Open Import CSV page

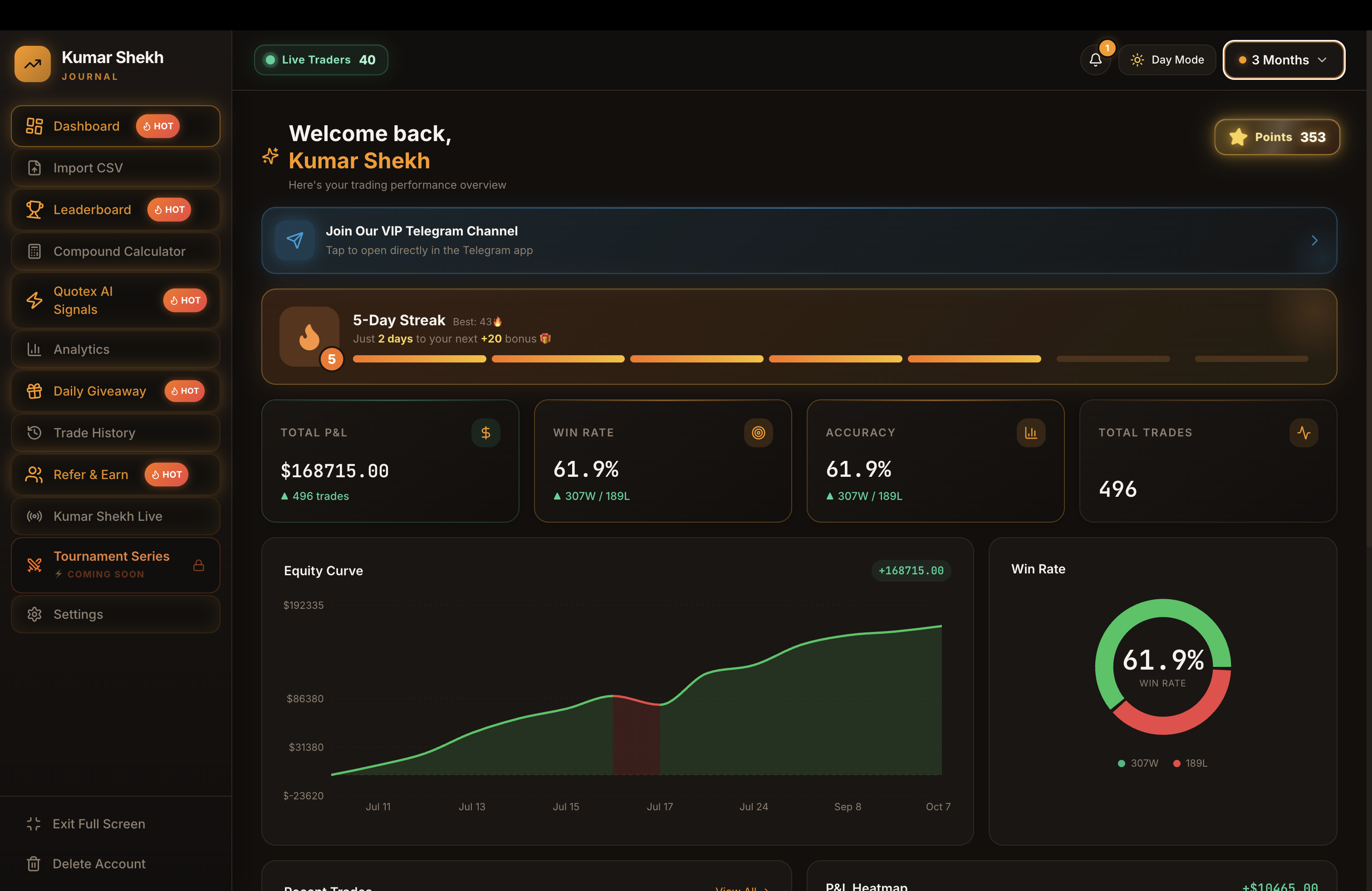click(x=115, y=168)
